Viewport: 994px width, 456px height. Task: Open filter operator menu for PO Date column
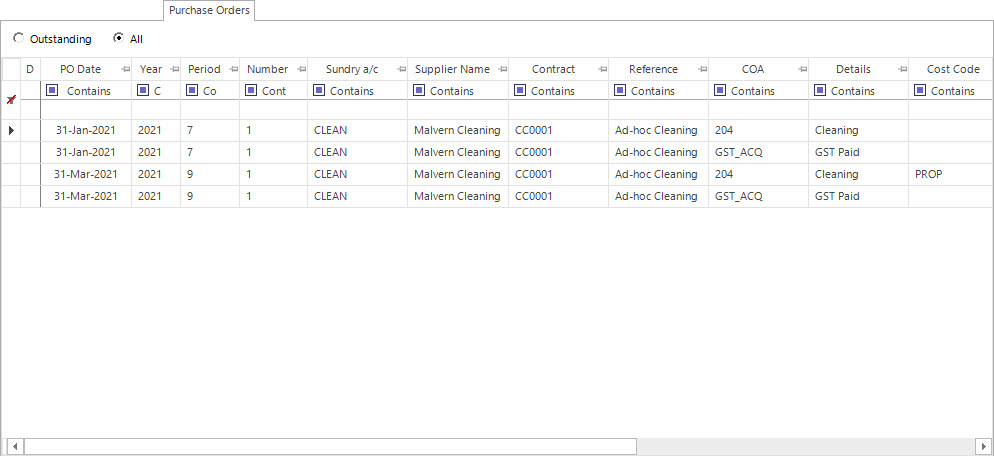tap(53, 90)
